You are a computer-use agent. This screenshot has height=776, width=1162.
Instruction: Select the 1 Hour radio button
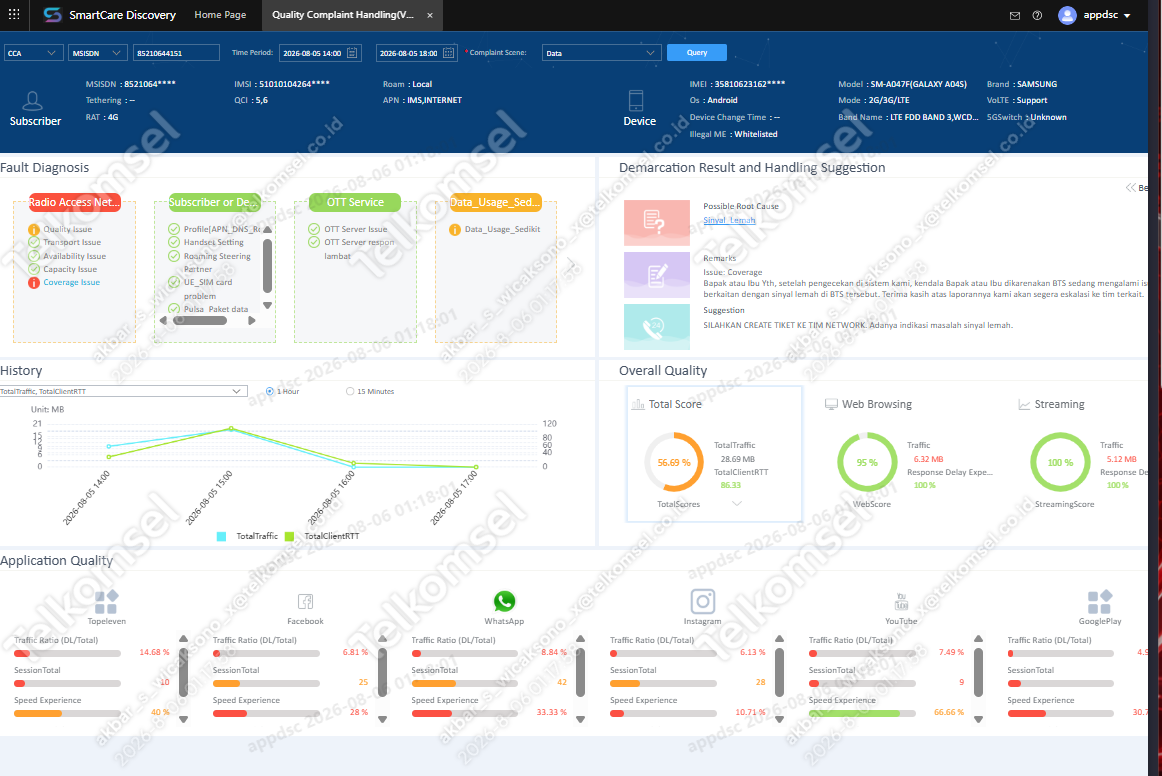tap(270, 391)
